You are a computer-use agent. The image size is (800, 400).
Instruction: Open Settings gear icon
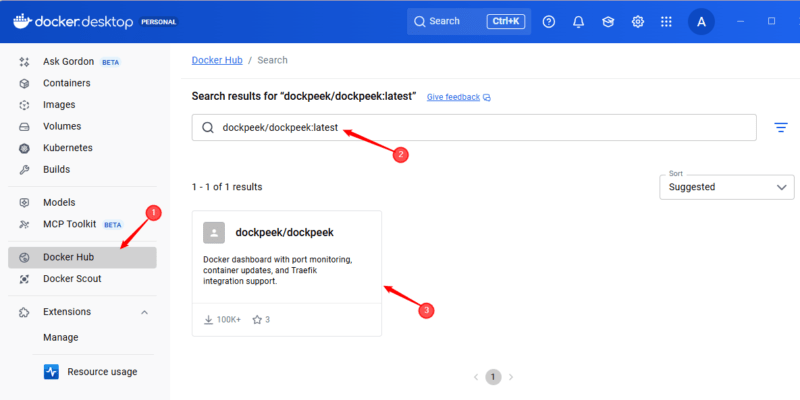(x=637, y=21)
